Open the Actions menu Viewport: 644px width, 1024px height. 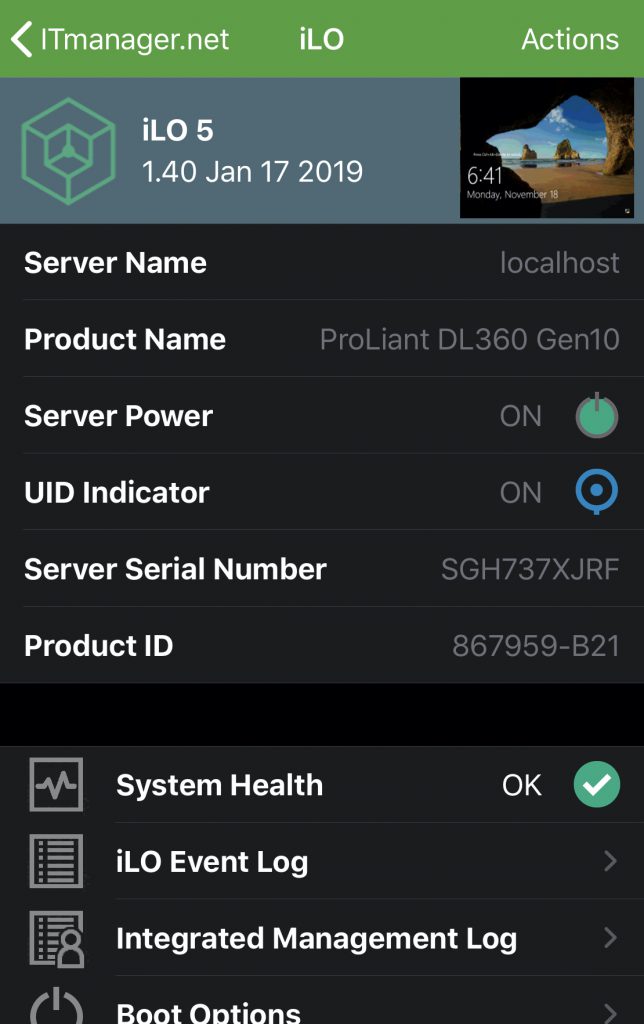coord(570,39)
